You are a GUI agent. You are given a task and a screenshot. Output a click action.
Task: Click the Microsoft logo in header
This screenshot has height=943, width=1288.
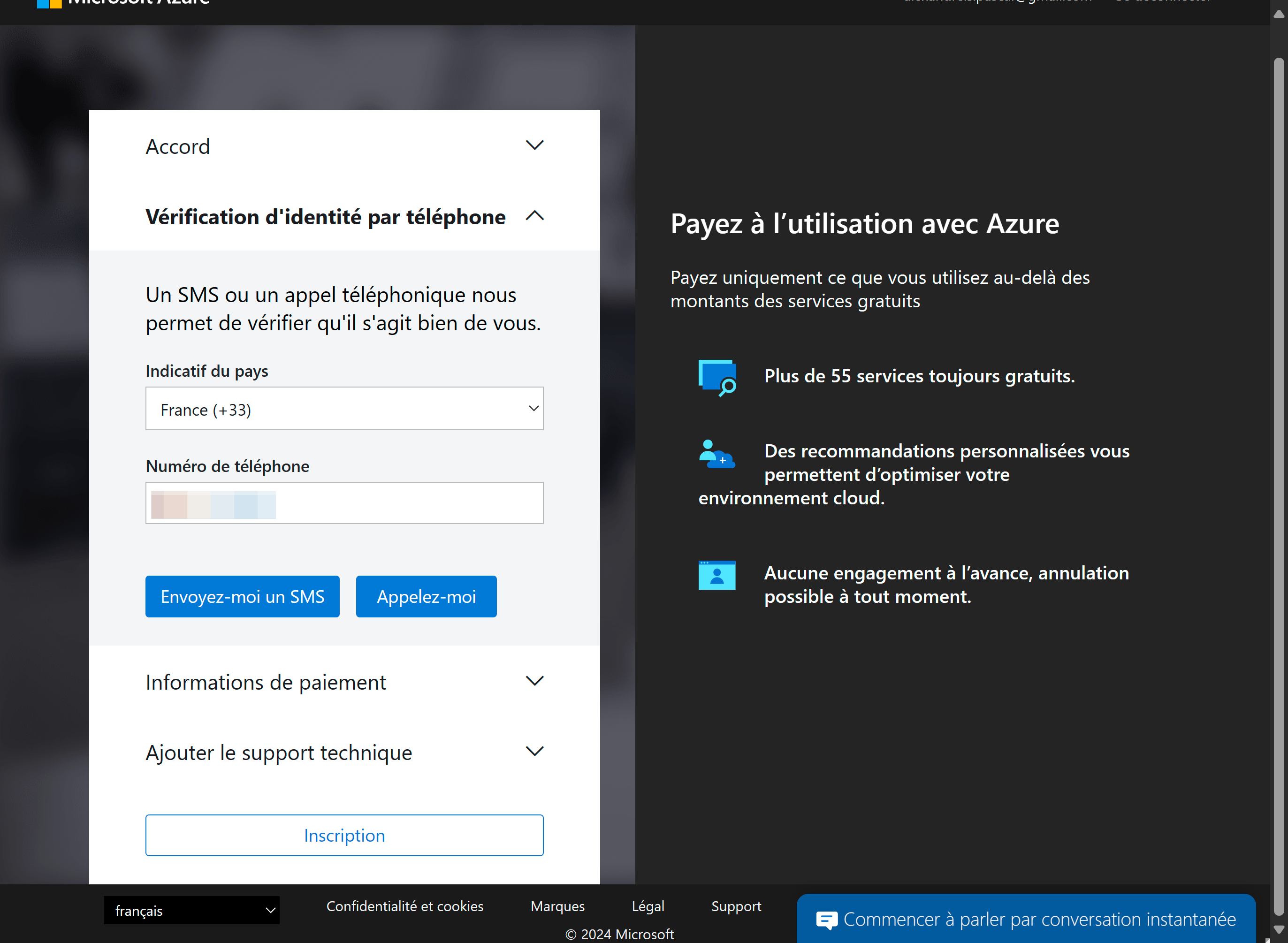[x=49, y=4]
